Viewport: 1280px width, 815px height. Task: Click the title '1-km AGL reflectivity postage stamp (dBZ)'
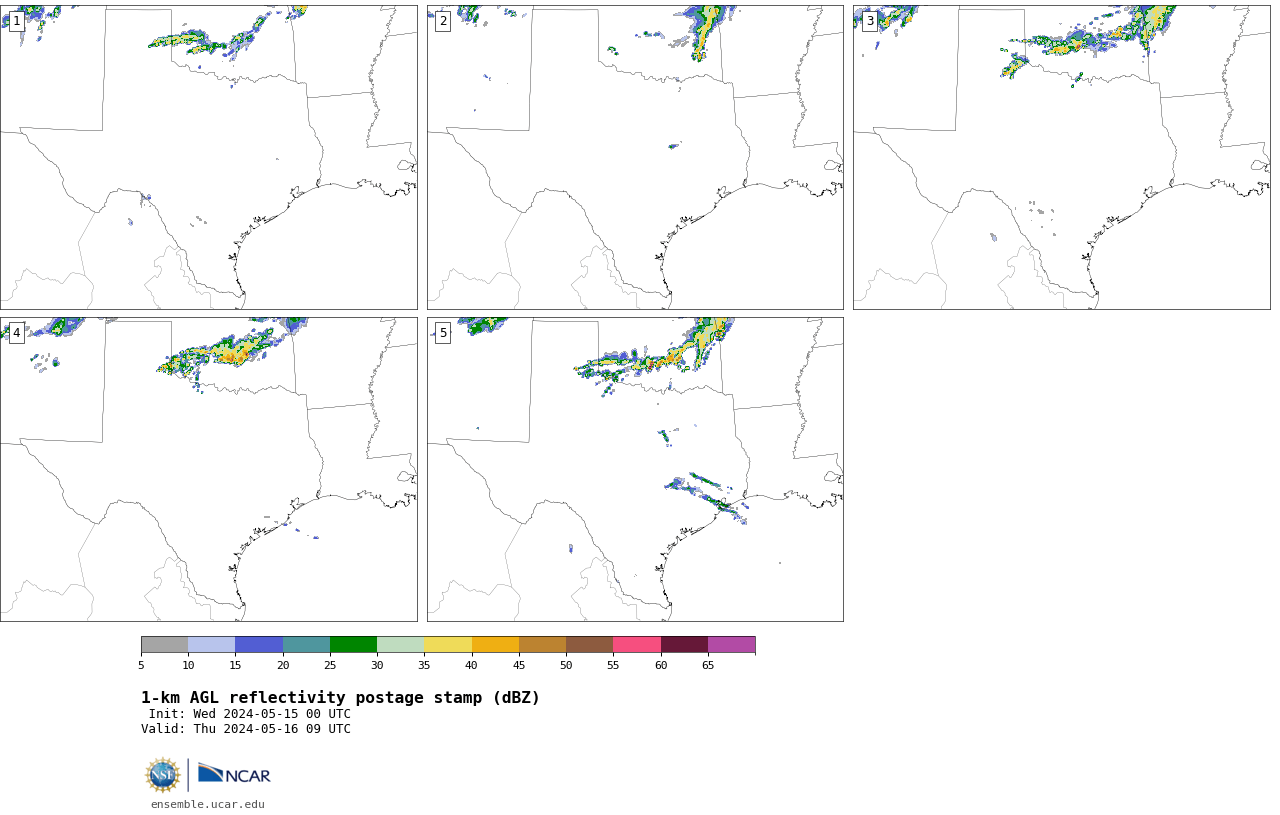click(340, 698)
